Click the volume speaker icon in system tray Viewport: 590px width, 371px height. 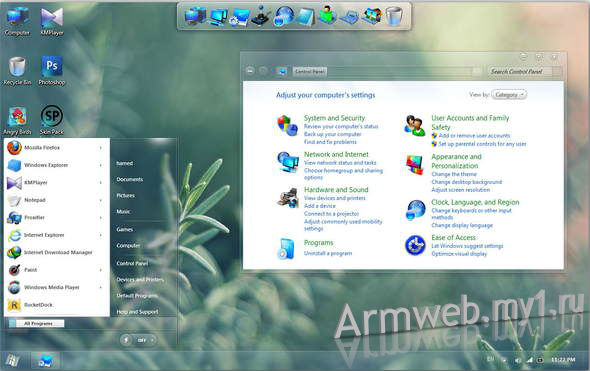pos(518,360)
